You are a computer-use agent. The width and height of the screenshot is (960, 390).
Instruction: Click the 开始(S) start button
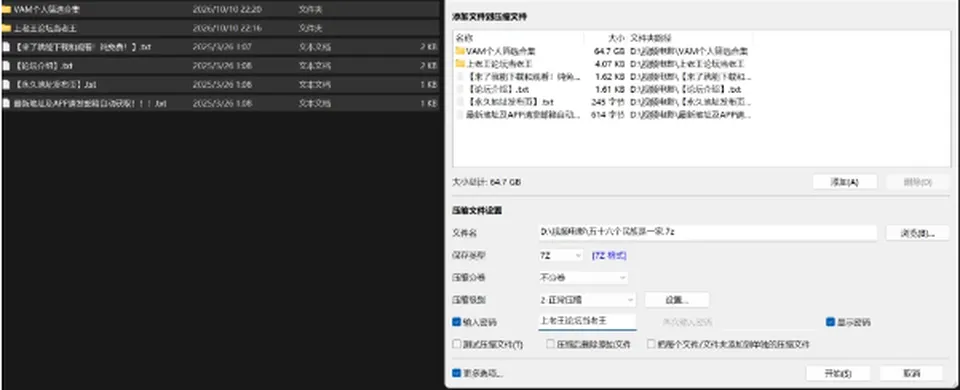tap(838, 373)
